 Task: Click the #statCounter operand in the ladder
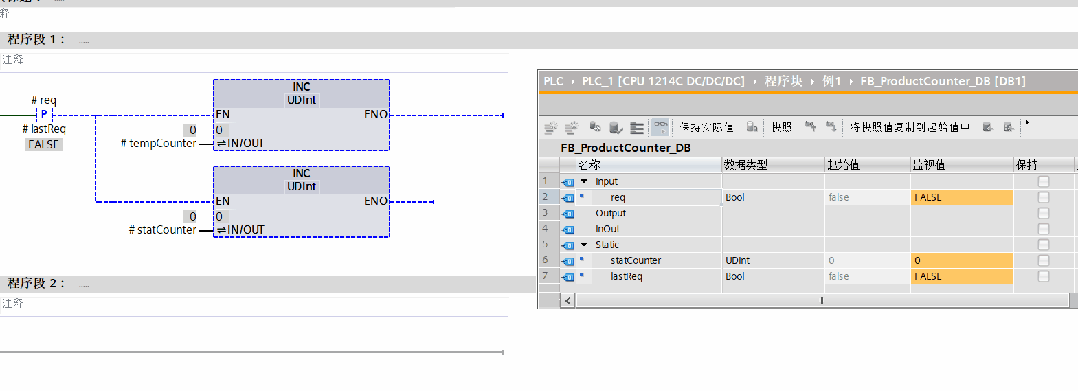162,230
